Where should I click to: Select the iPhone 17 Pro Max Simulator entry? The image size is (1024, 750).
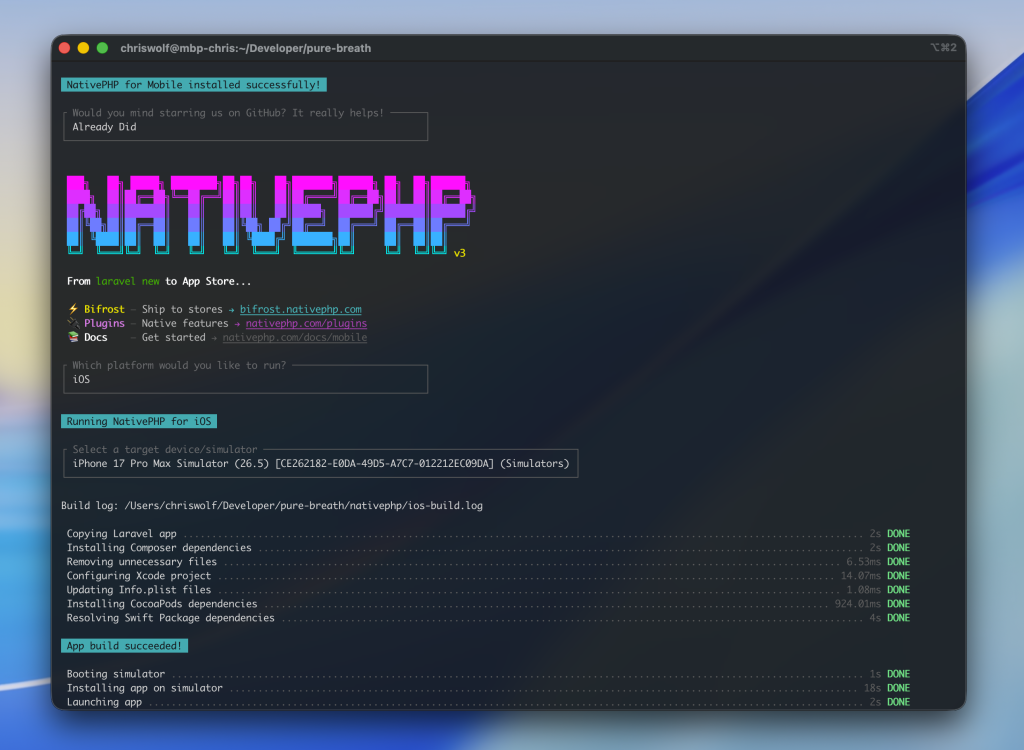[x=321, y=463]
